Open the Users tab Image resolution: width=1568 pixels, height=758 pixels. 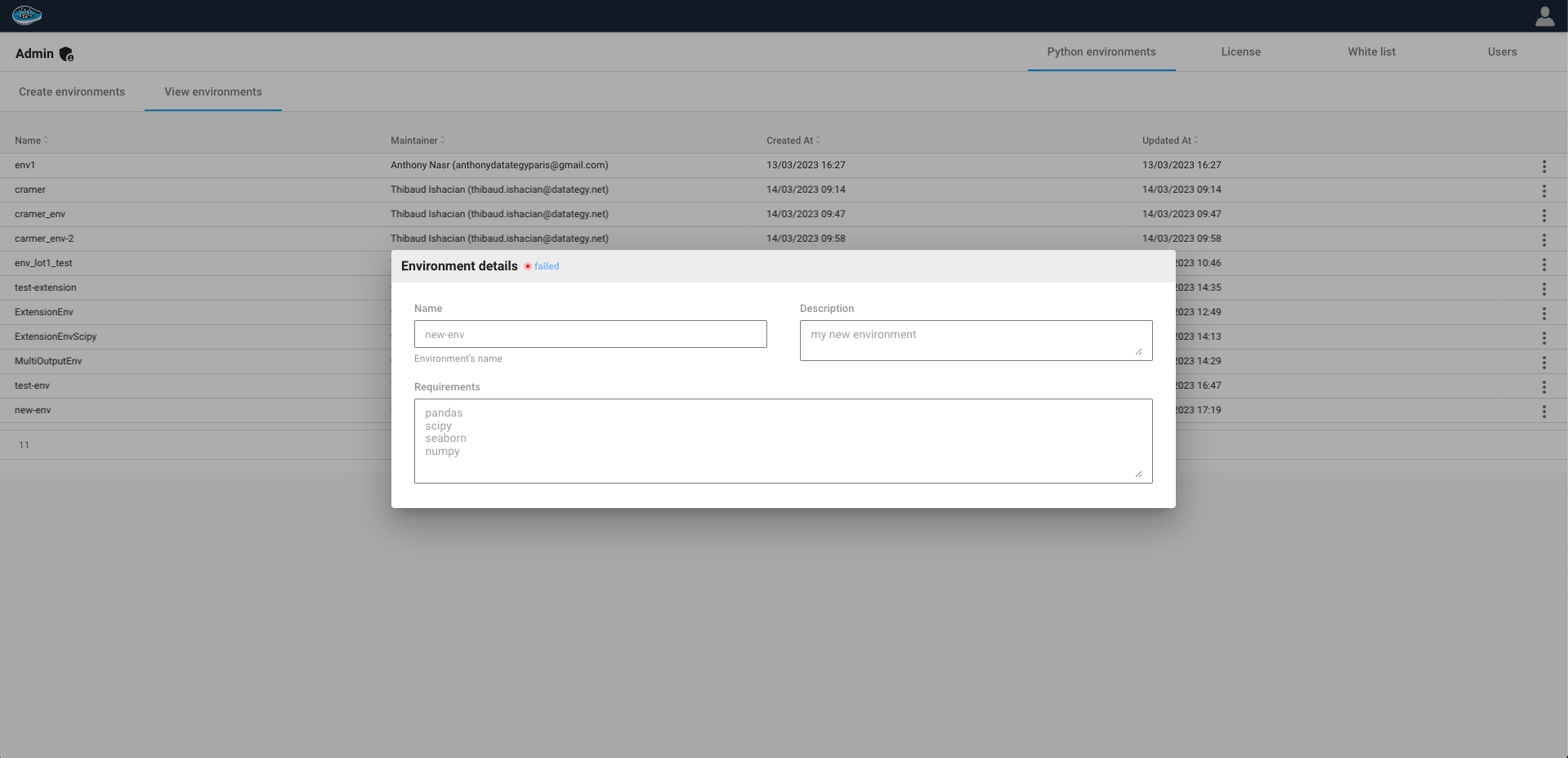coord(1502,51)
